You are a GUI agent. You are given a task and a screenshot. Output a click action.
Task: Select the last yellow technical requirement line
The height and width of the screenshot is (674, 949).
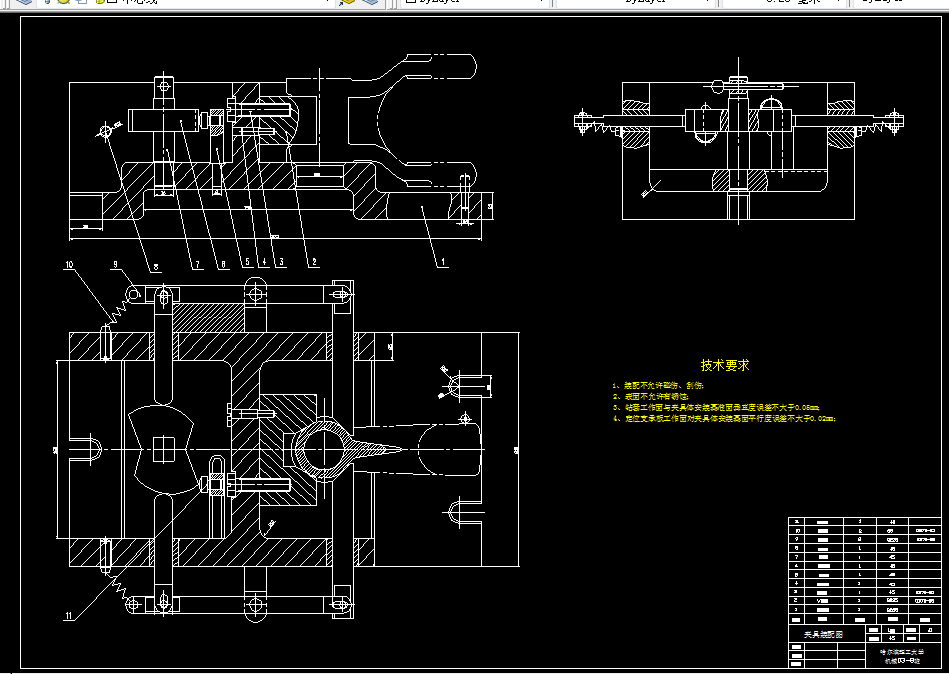[x=724, y=420]
